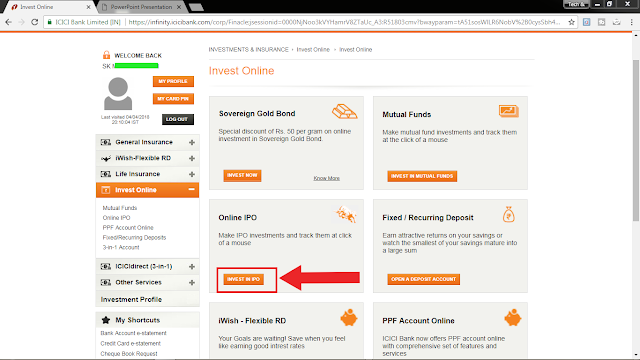Screen dimensions: 640x360
Task: Expand ICICIdirect (3-in-1) with its plus sign
Action: 192,267
